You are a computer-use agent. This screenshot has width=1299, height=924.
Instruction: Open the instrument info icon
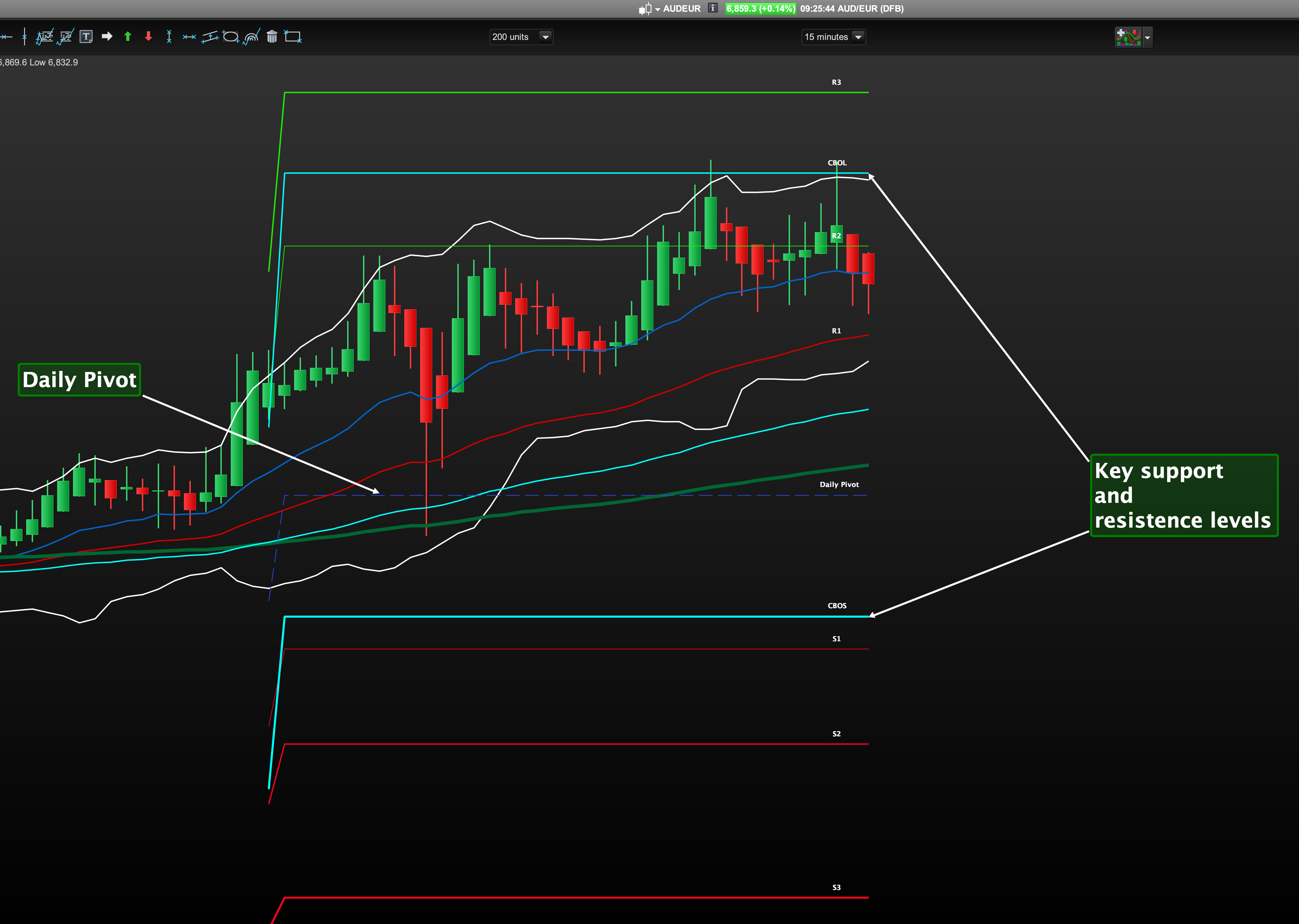(x=713, y=8)
